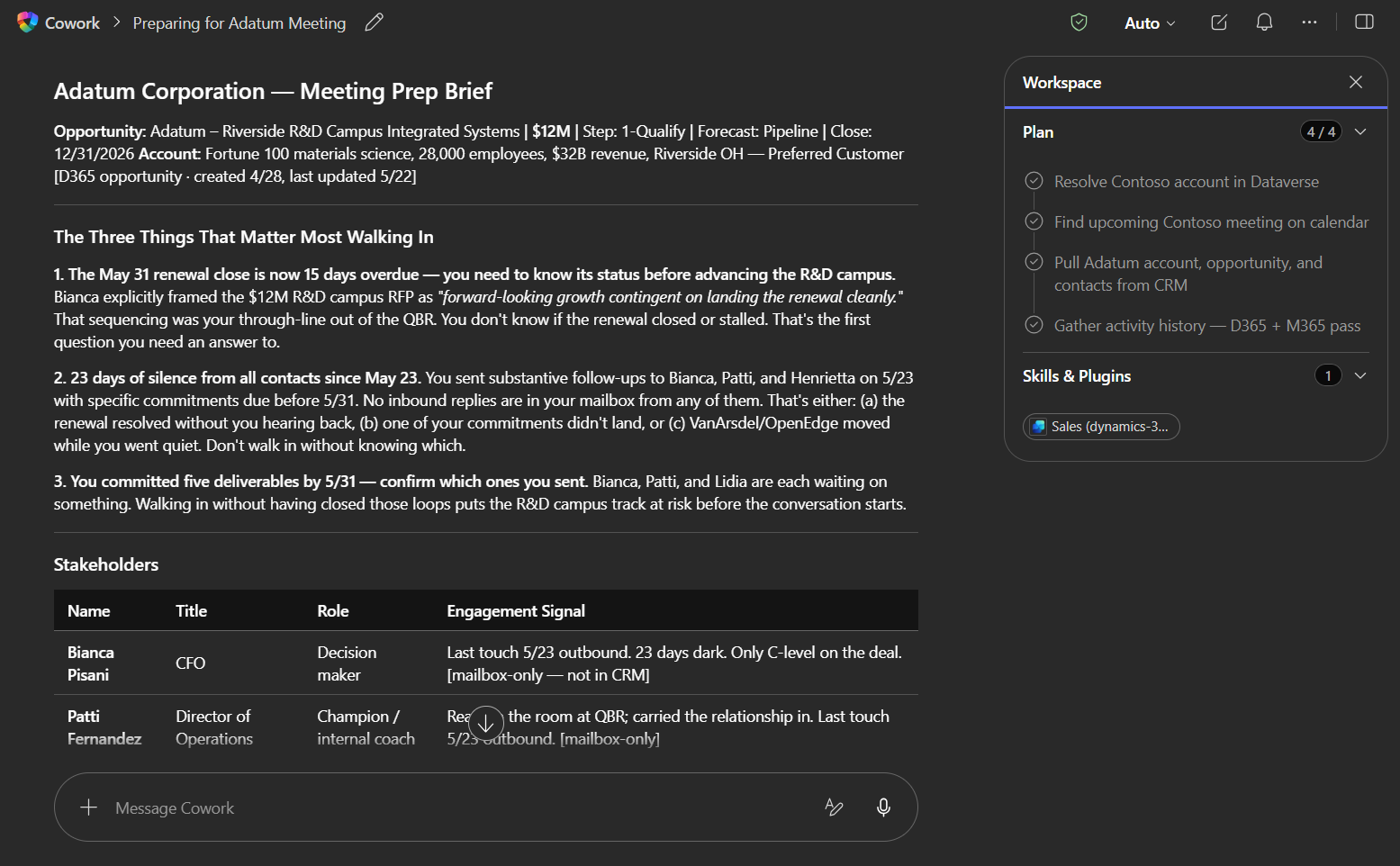Click the Role column header
The width and height of the screenshot is (1400, 866).
click(333, 610)
